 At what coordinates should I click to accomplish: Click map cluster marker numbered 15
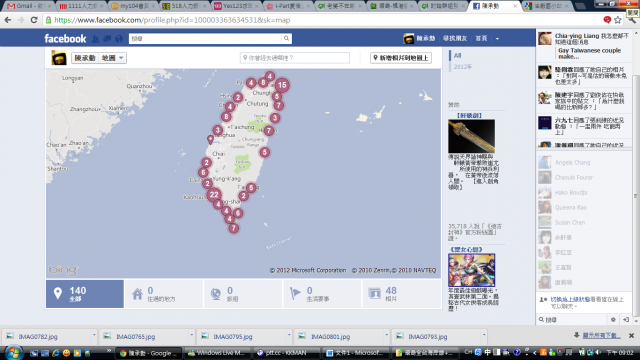click(x=282, y=85)
